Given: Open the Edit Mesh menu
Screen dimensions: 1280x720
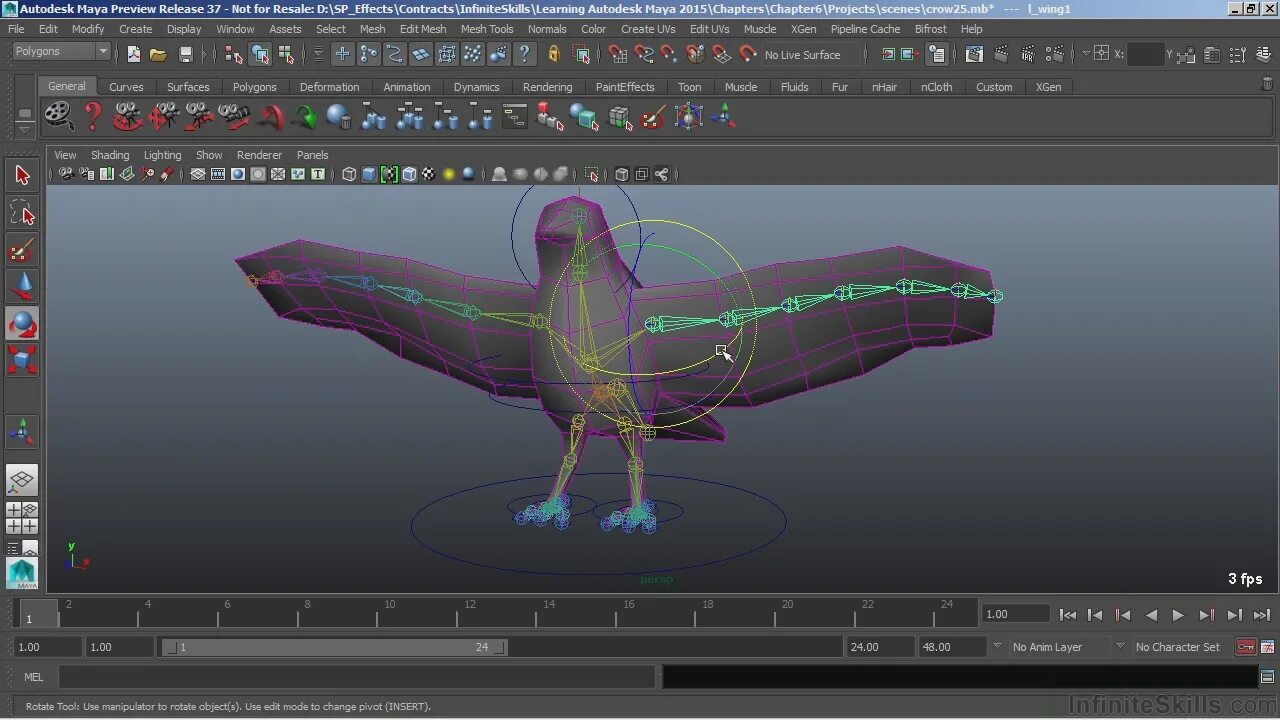Looking at the screenshot, I should (422, 29).
